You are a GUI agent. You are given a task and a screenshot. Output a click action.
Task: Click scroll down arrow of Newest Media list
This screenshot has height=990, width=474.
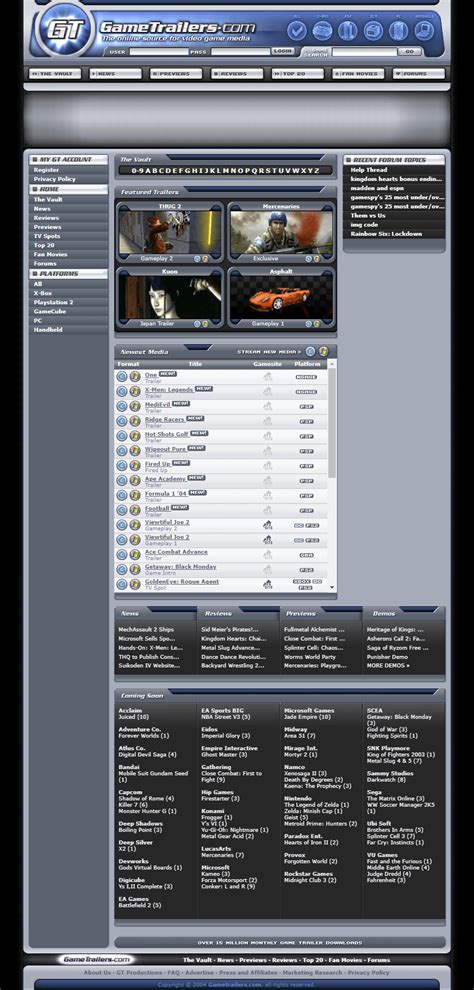click(x=332, y=587)
